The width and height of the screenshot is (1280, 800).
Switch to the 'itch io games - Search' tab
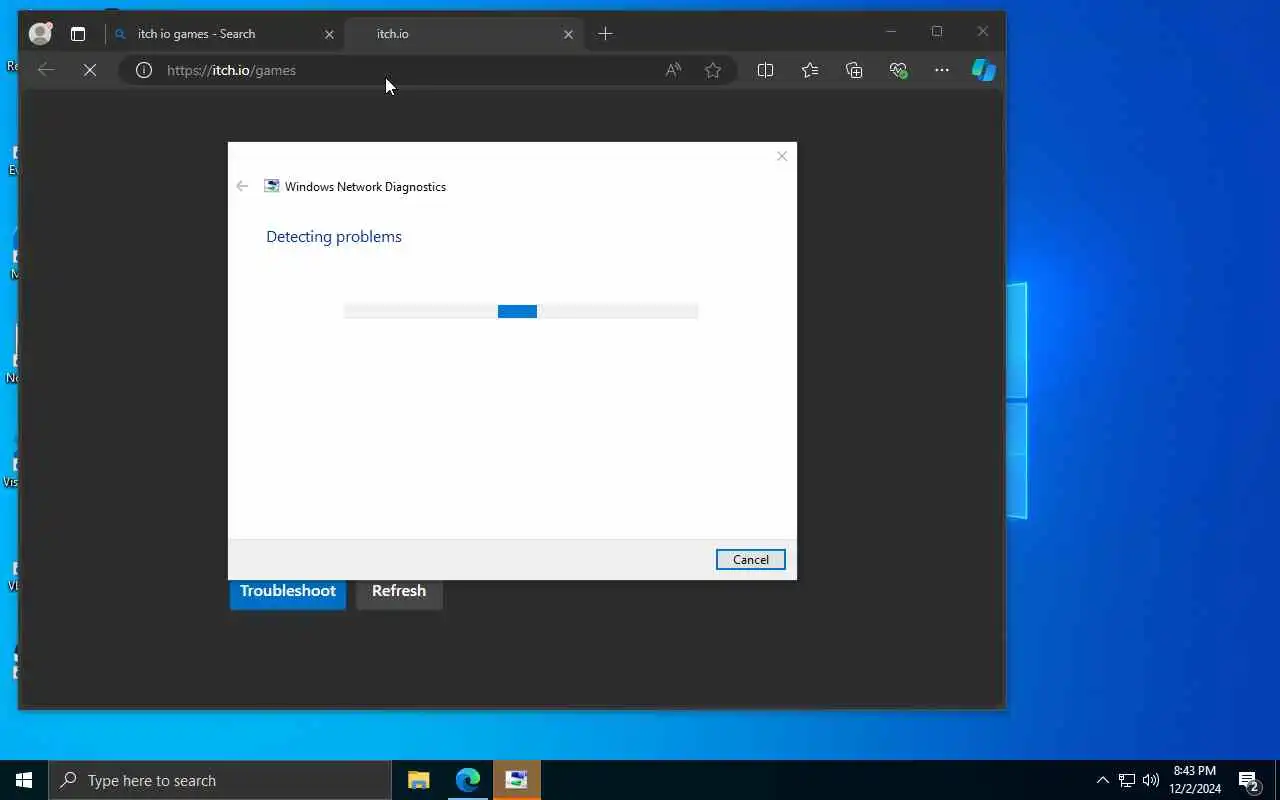[x=222, y=34]
